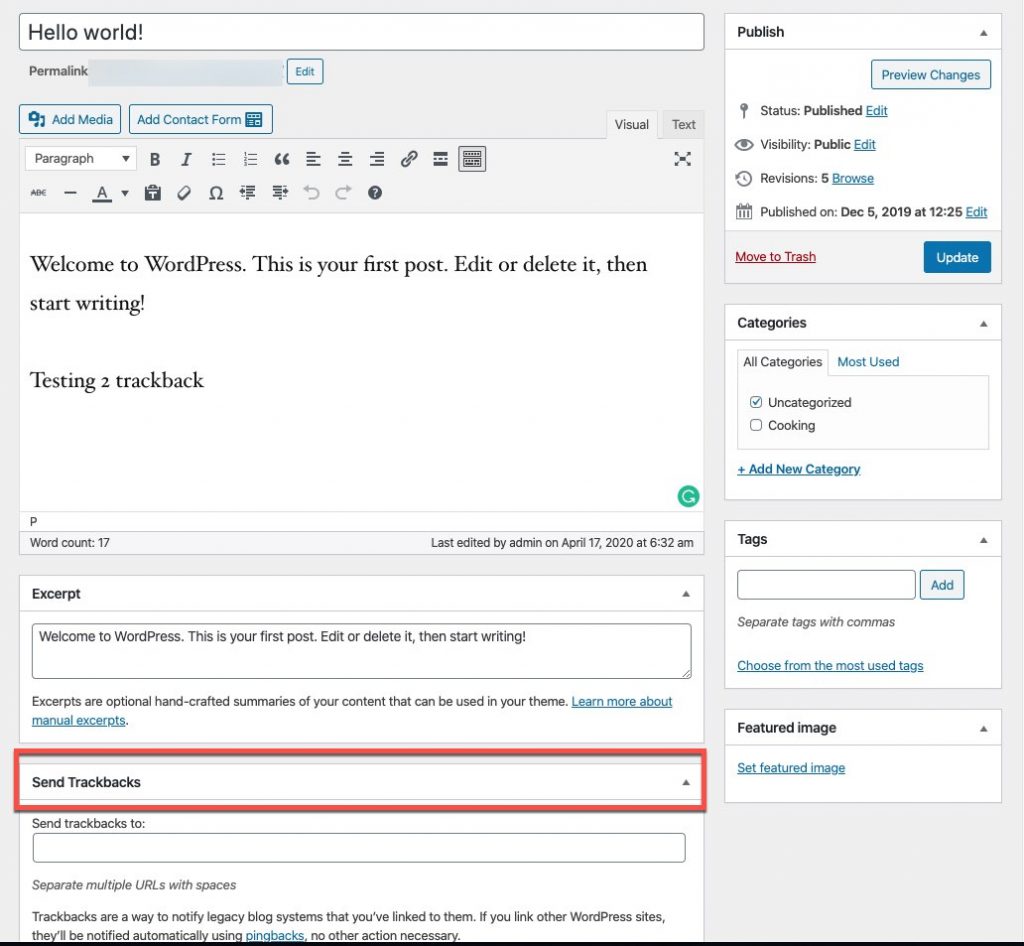
Task: Click + Add New Category link
Action: 799,469
